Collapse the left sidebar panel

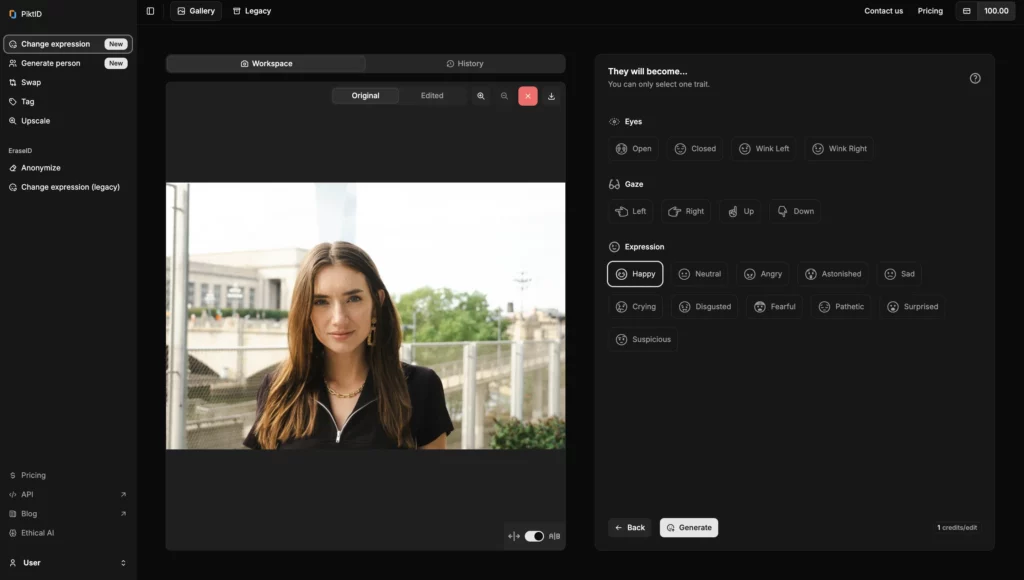(x=149, y=10)
